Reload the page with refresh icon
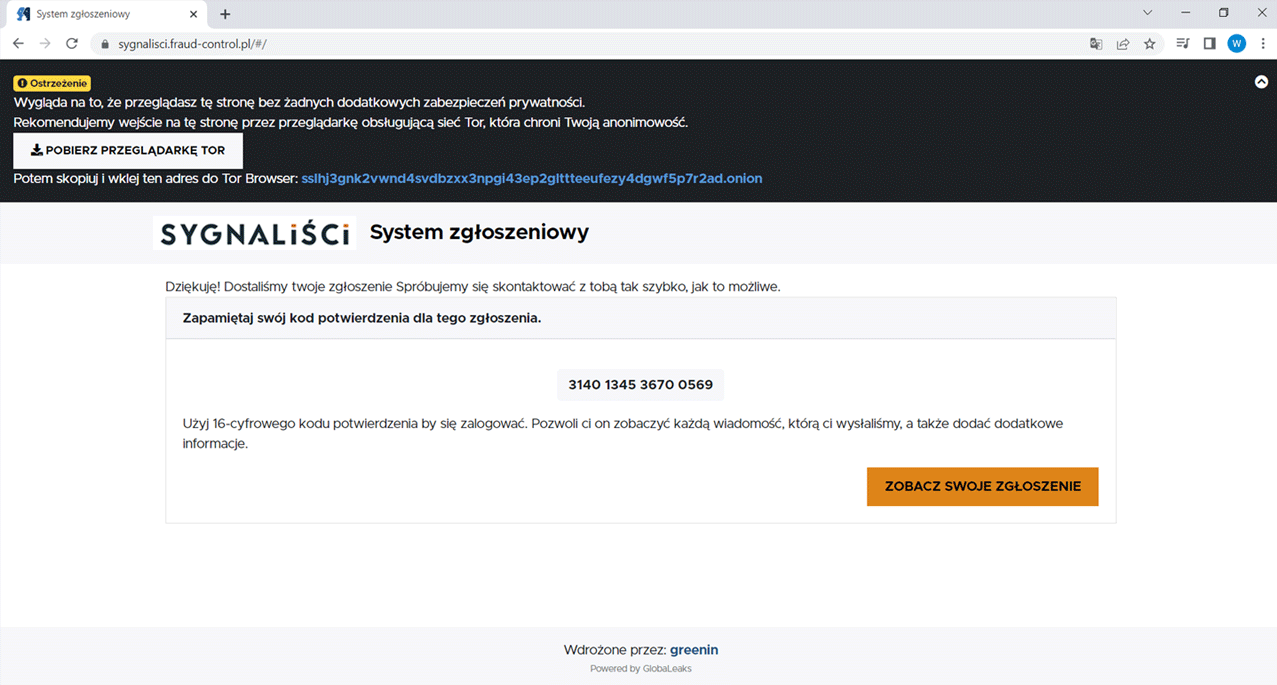The image size is (1277, 685). [x=72, y=44]
